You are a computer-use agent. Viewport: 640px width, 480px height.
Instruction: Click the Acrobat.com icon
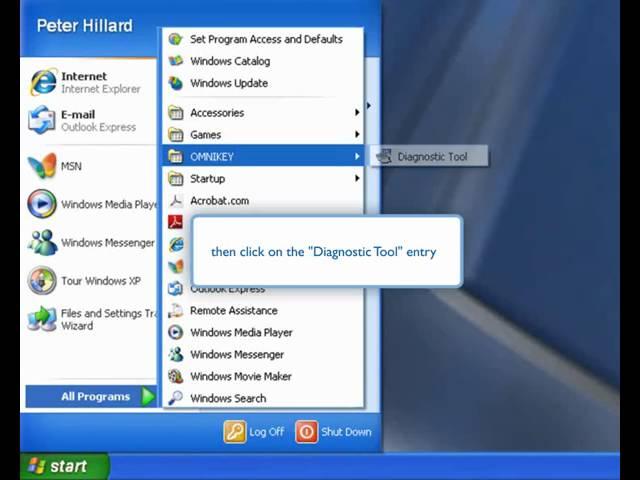tap(176, 201)
